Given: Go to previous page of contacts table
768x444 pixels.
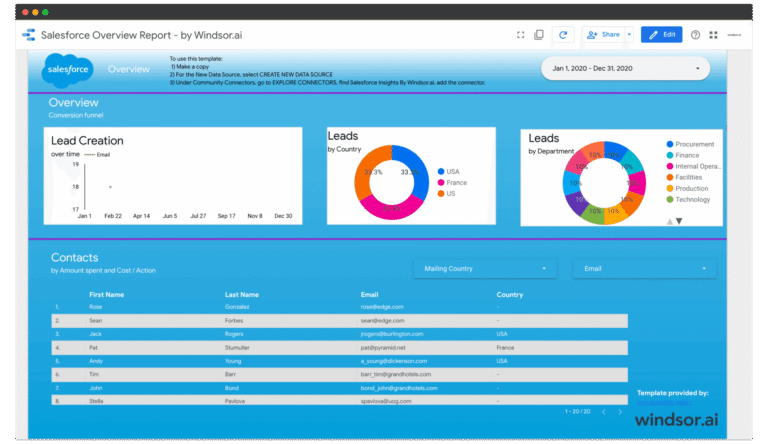Looking at the screenshot, I should coord(604,412).
